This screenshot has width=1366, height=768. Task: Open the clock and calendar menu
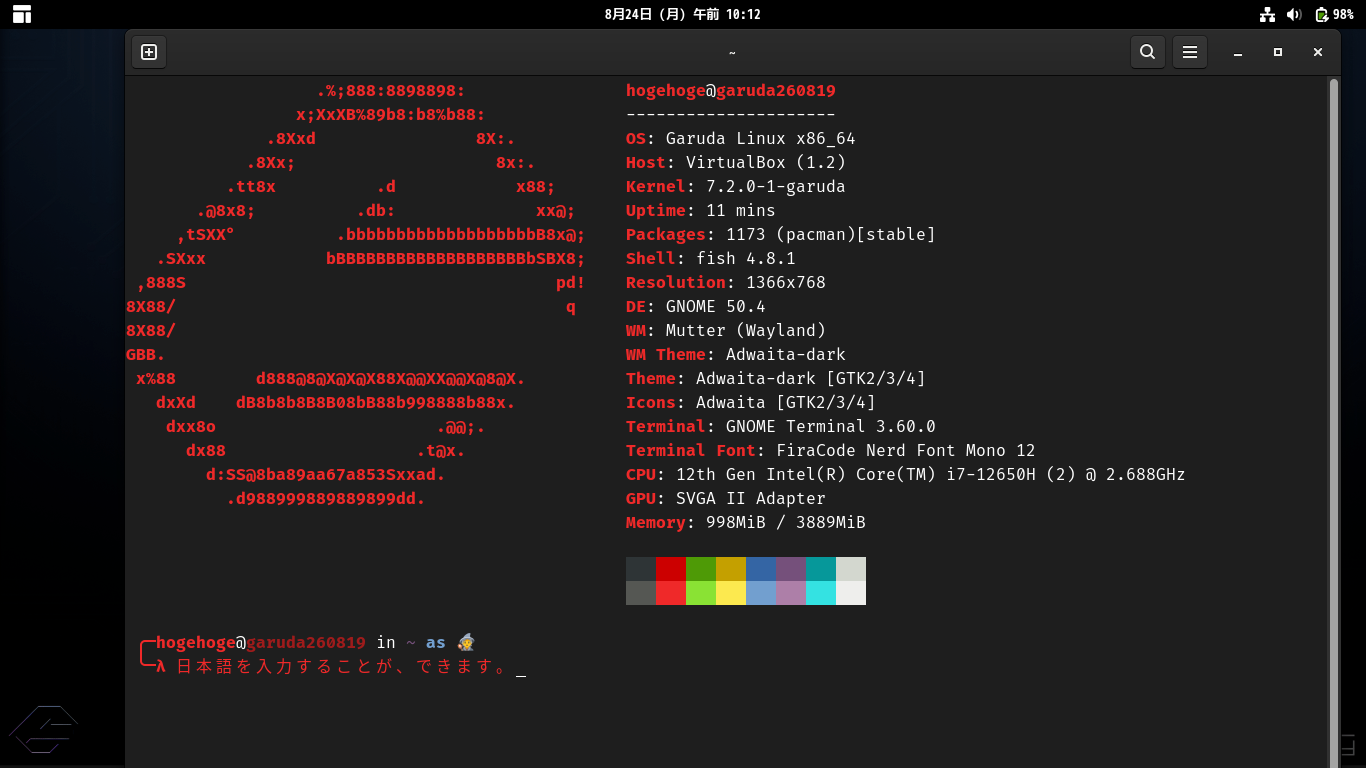[x=683, y=14]
